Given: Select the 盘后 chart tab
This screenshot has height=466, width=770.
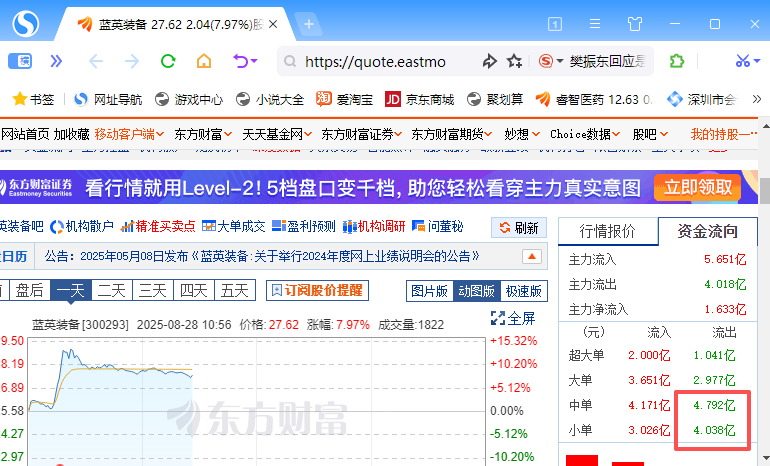Looking at the screenshot, I should (x=29, y=290).
